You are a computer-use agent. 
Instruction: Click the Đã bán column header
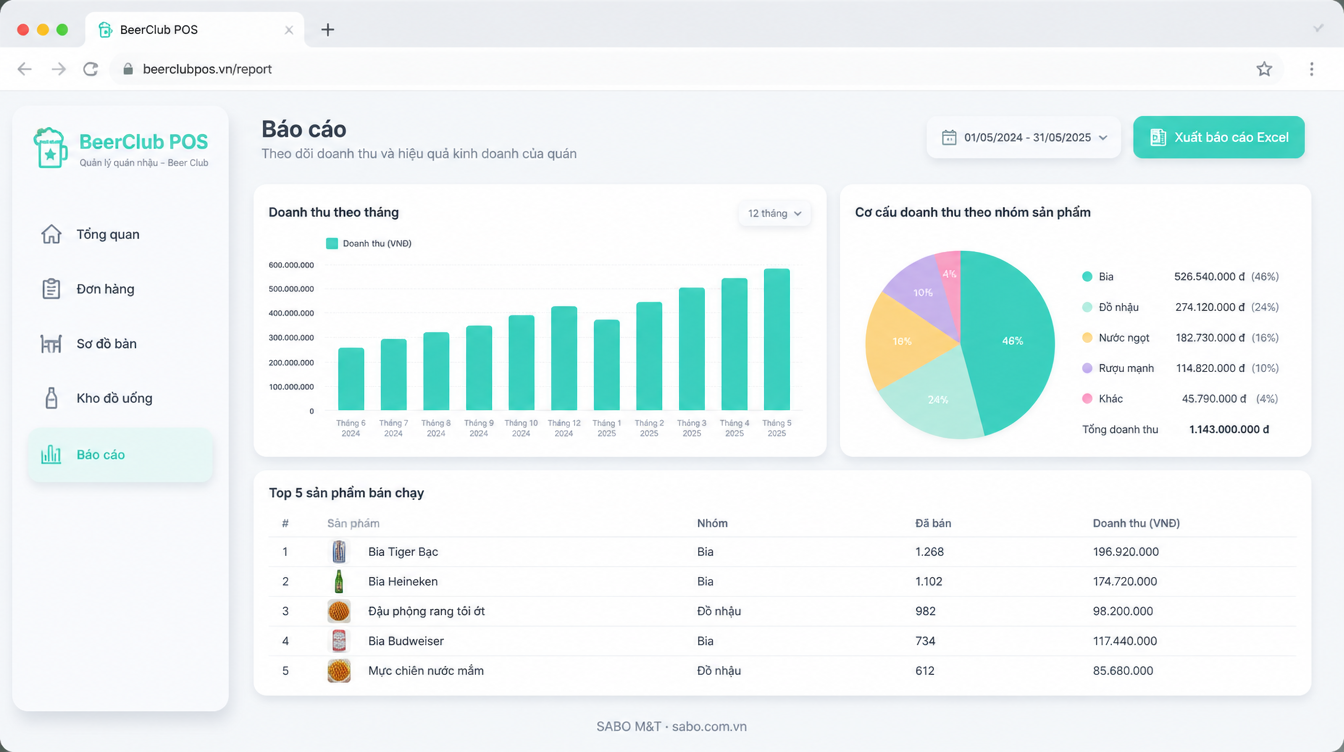[933, 523]
